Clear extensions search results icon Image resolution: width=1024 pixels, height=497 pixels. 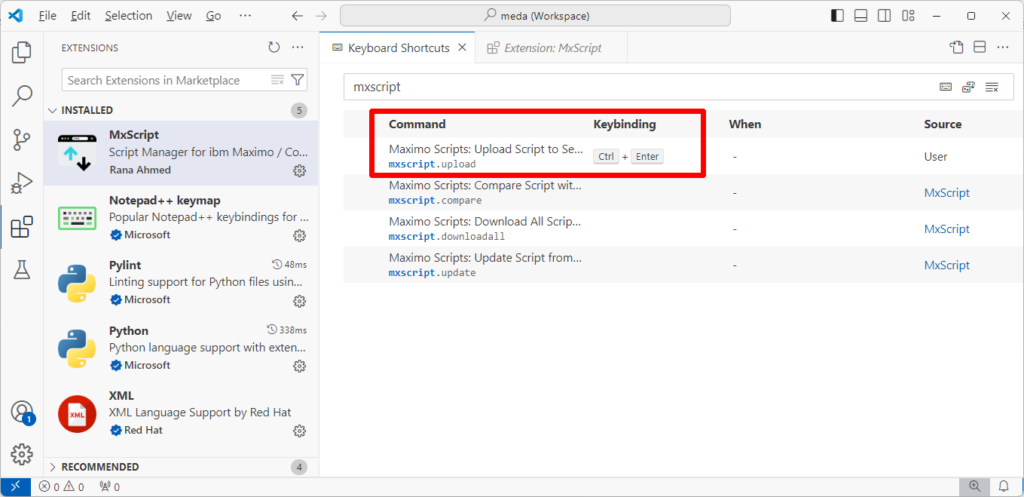pyautogui.click(x=278, y=80)
